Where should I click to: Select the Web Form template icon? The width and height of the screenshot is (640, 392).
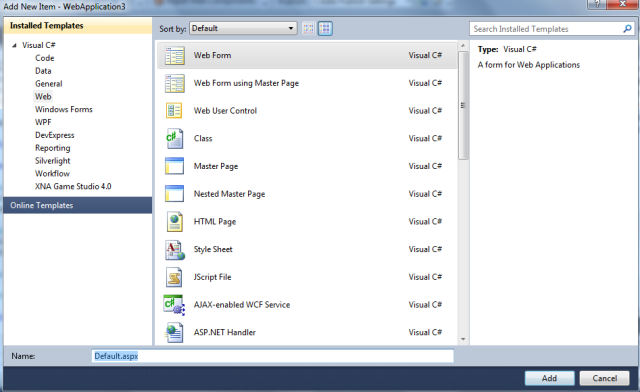174,56
